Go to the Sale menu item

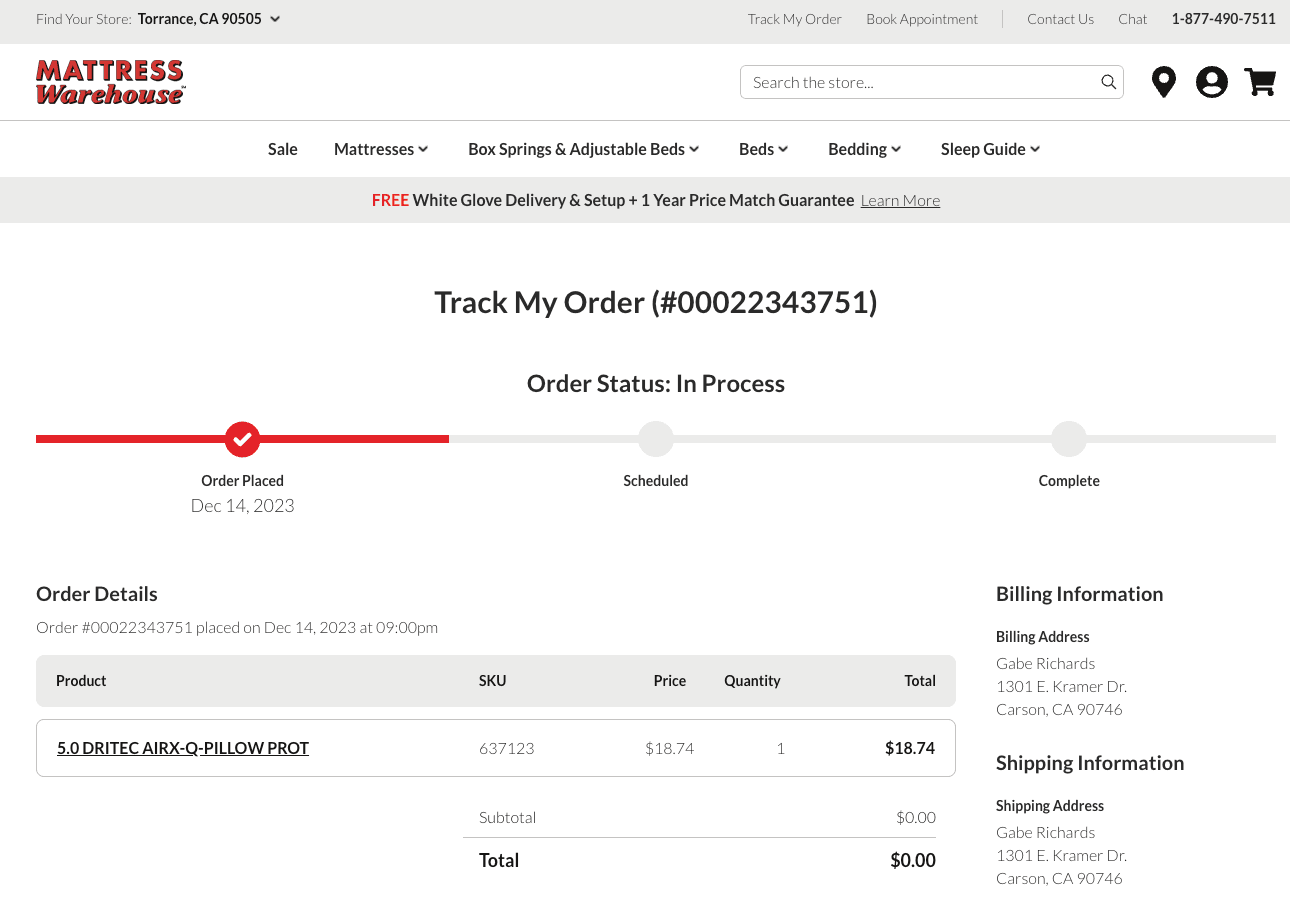pyautogui.click(x=283, y=149)
